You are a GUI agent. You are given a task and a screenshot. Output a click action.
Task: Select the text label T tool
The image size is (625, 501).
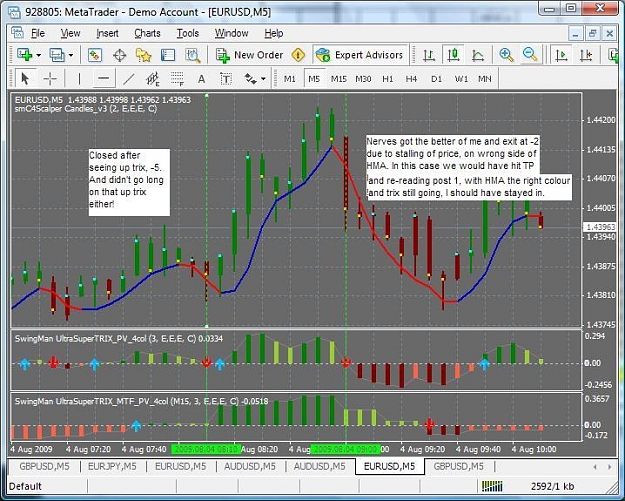tap(226, 79)
